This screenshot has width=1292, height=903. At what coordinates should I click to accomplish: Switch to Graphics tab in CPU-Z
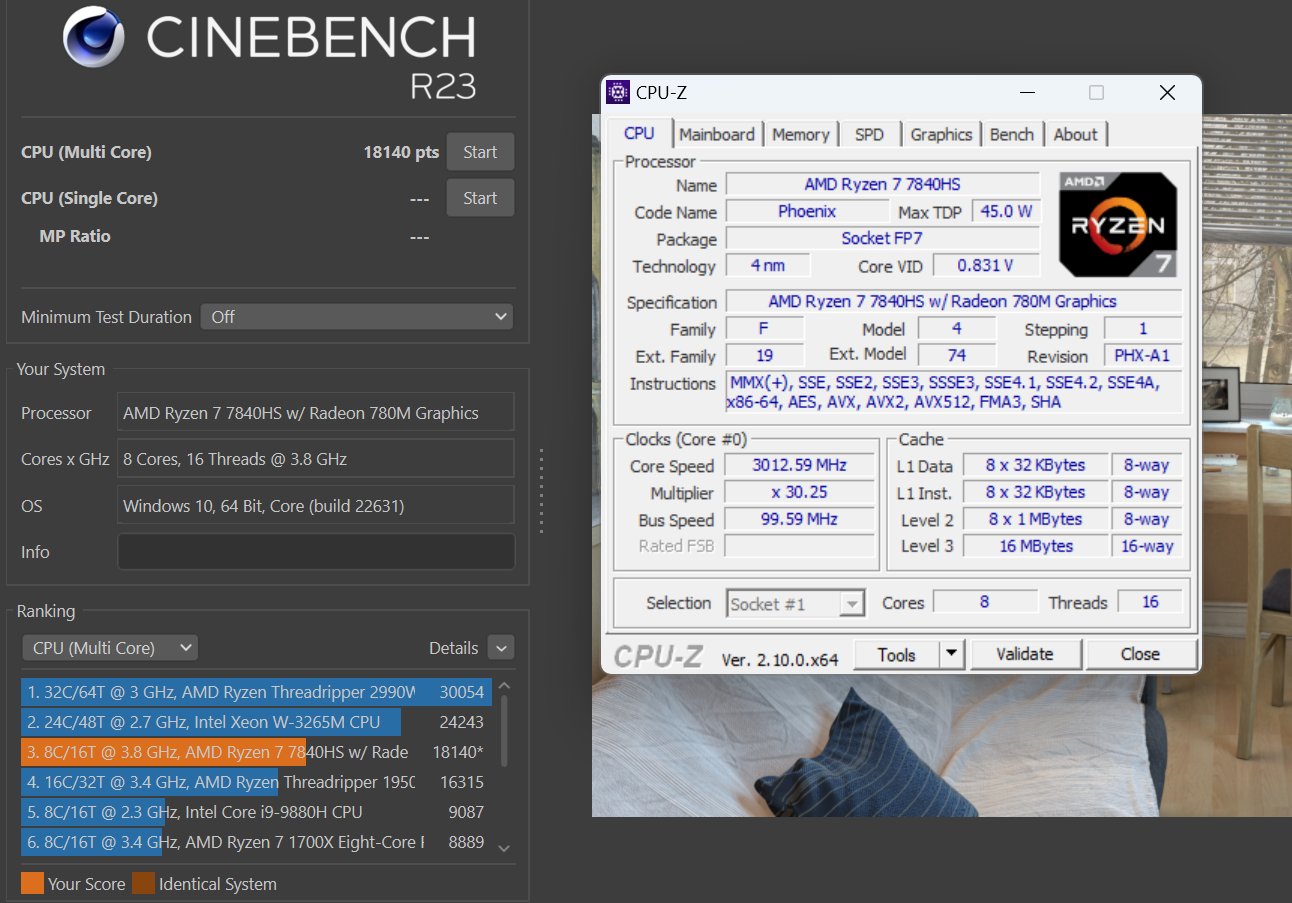tap(941, 134)
